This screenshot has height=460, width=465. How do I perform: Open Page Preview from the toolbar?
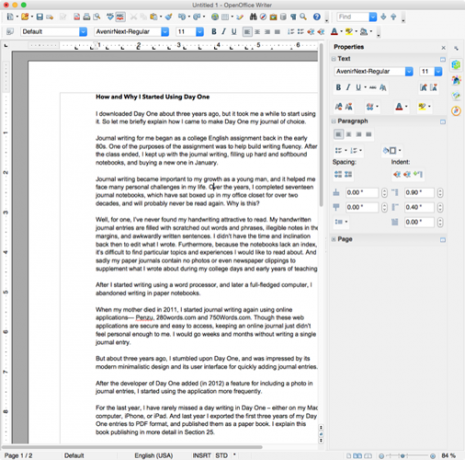click(97, 17)
